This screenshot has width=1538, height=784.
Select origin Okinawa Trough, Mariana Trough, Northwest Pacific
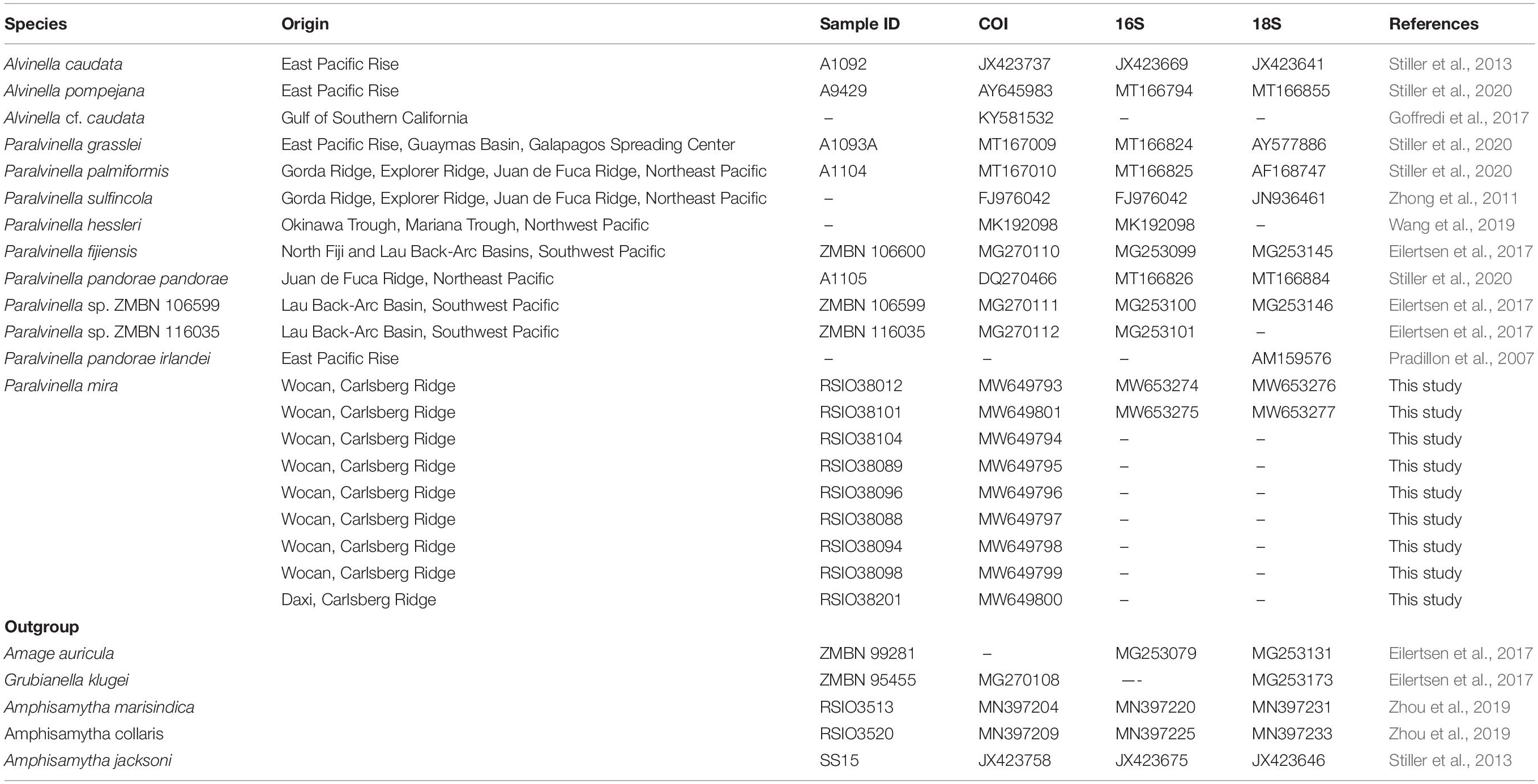(464, 225)
